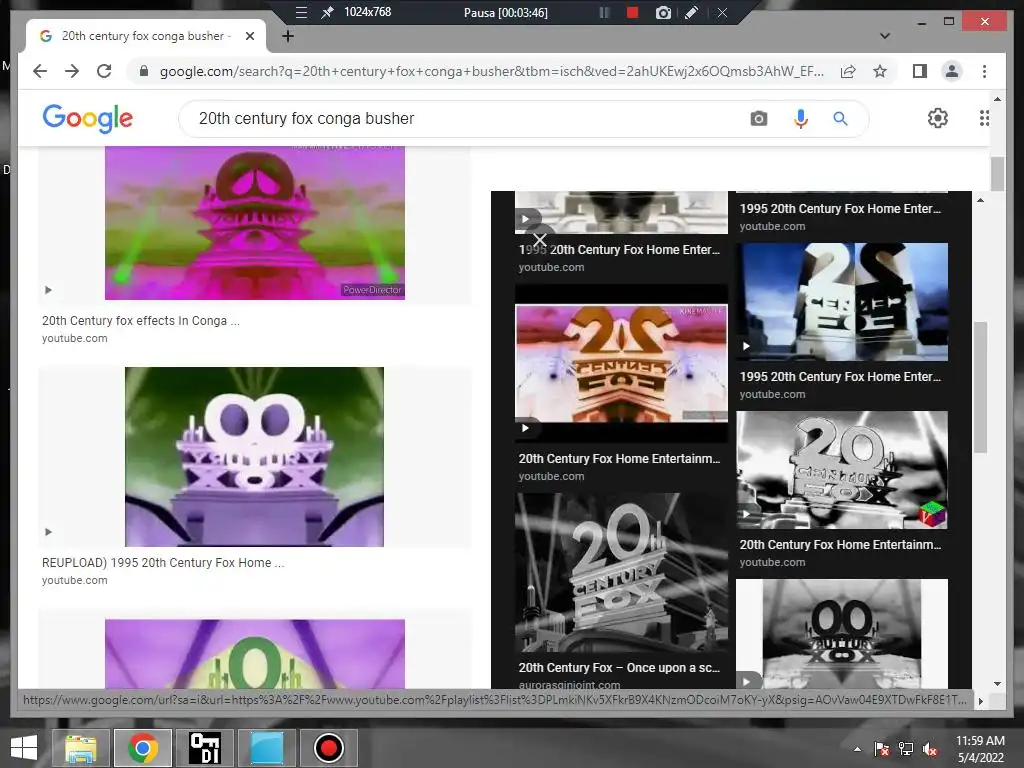Open the recorder menu hamburger icon

coord(301,12)
